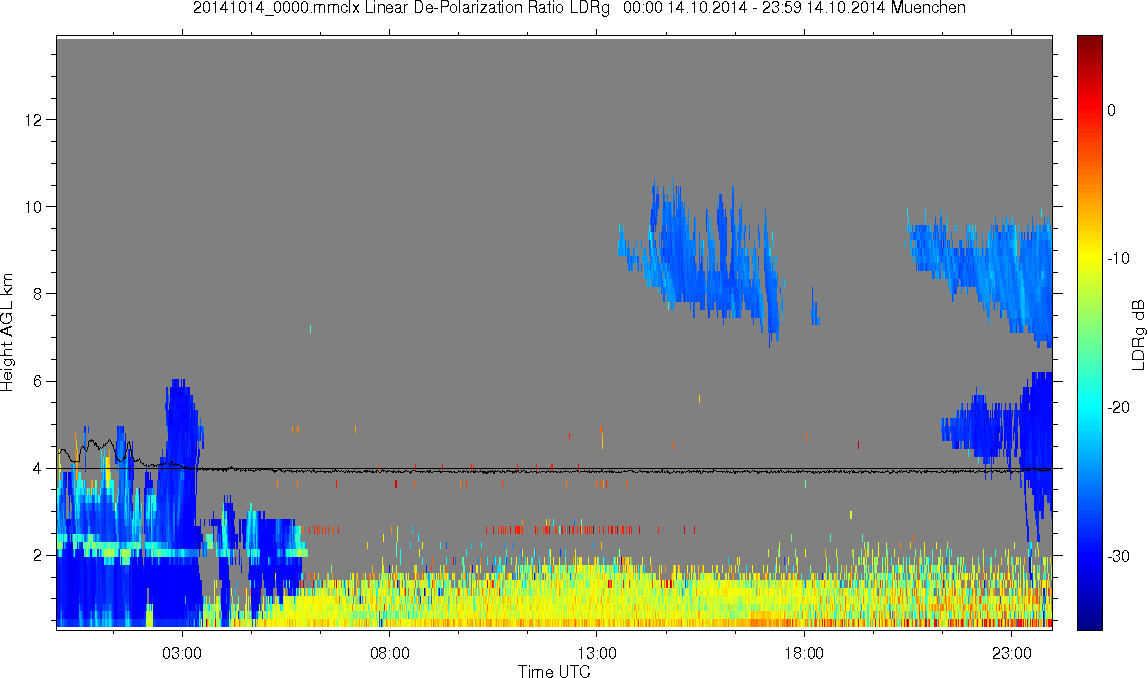This screenshot has width=1147, height=678.
Task: Click the plot title text at top
Action: [x=579, y=8]
